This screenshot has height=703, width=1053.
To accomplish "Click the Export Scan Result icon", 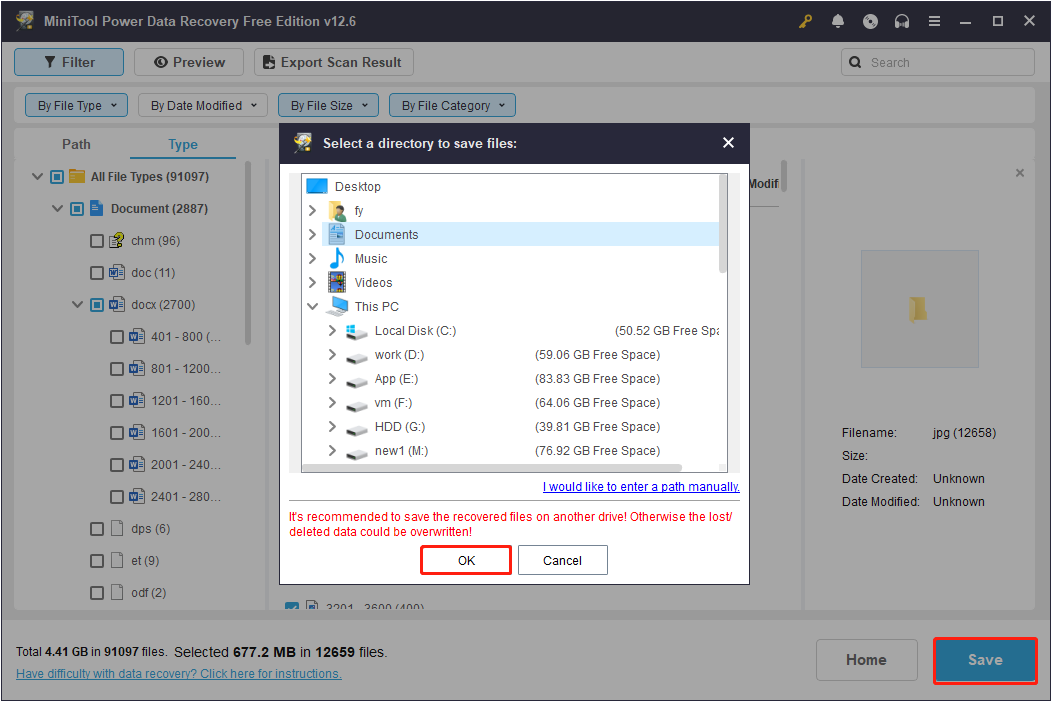I will click(268, 62).
